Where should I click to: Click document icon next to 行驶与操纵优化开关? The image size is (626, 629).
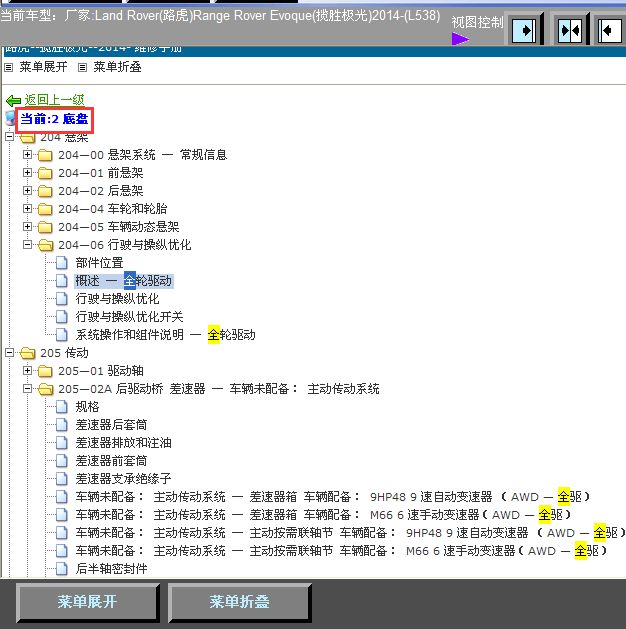click(x=62, y=317)
